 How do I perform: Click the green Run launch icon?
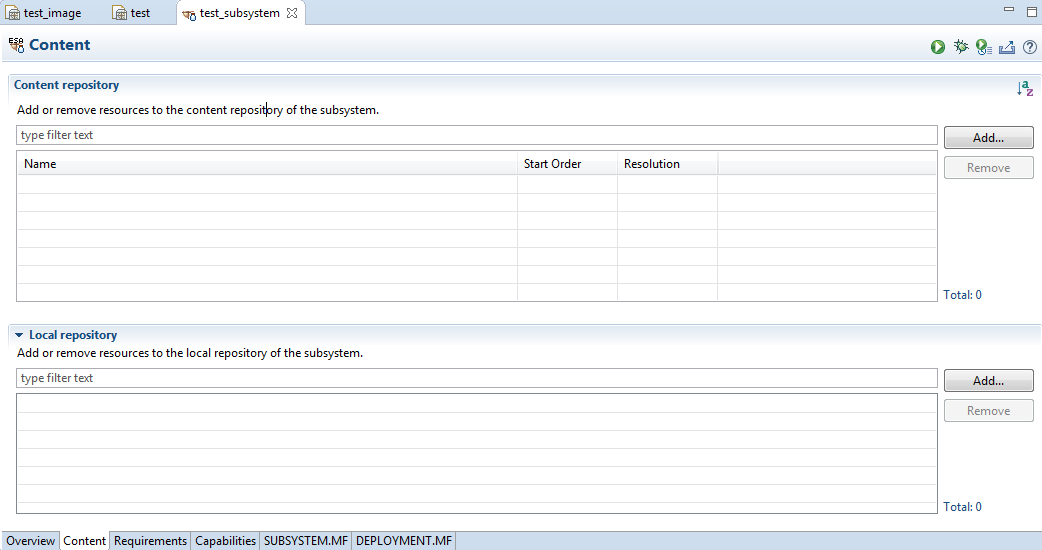pyautogui.click(x=938, y=47)
